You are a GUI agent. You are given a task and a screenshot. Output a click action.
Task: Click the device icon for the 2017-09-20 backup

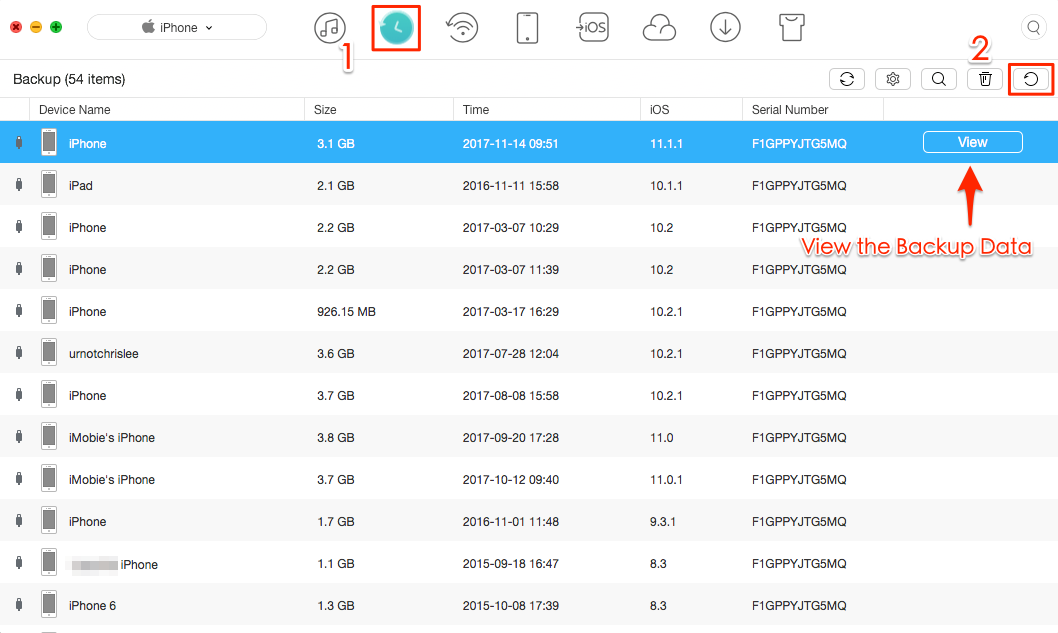[49, 436]
